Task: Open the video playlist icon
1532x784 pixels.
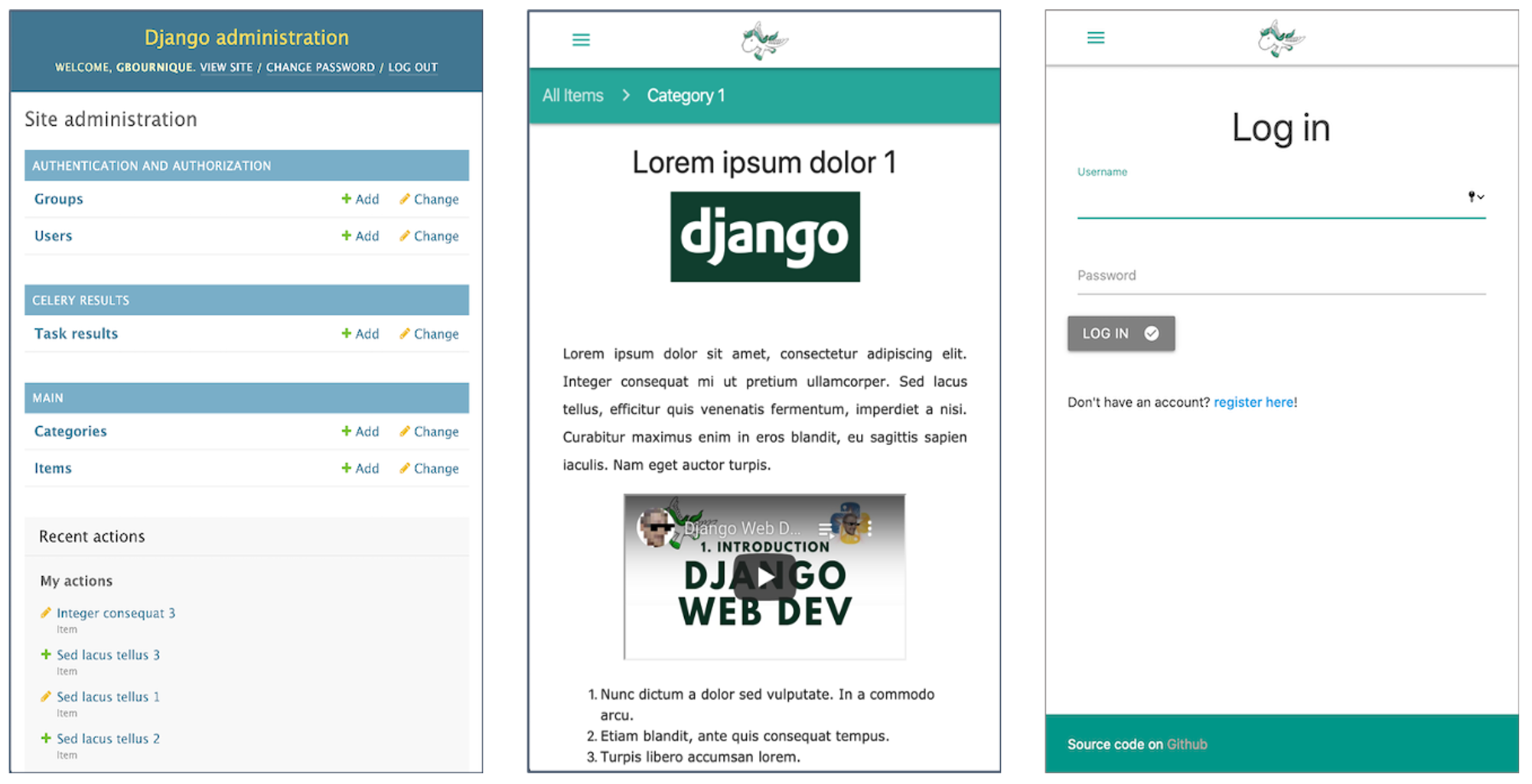Action: [825, 529]
